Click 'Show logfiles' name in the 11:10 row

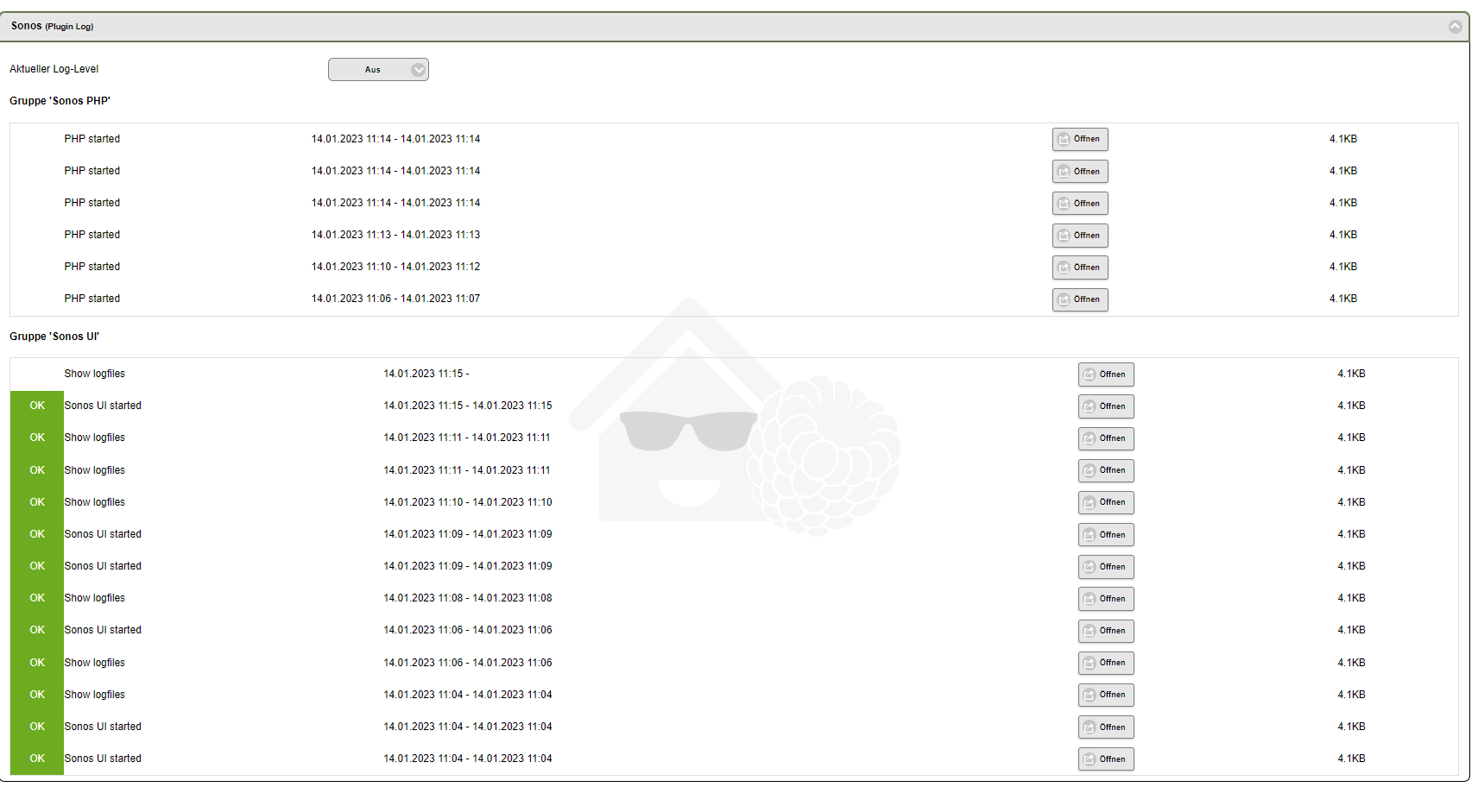tap(94, 502)
